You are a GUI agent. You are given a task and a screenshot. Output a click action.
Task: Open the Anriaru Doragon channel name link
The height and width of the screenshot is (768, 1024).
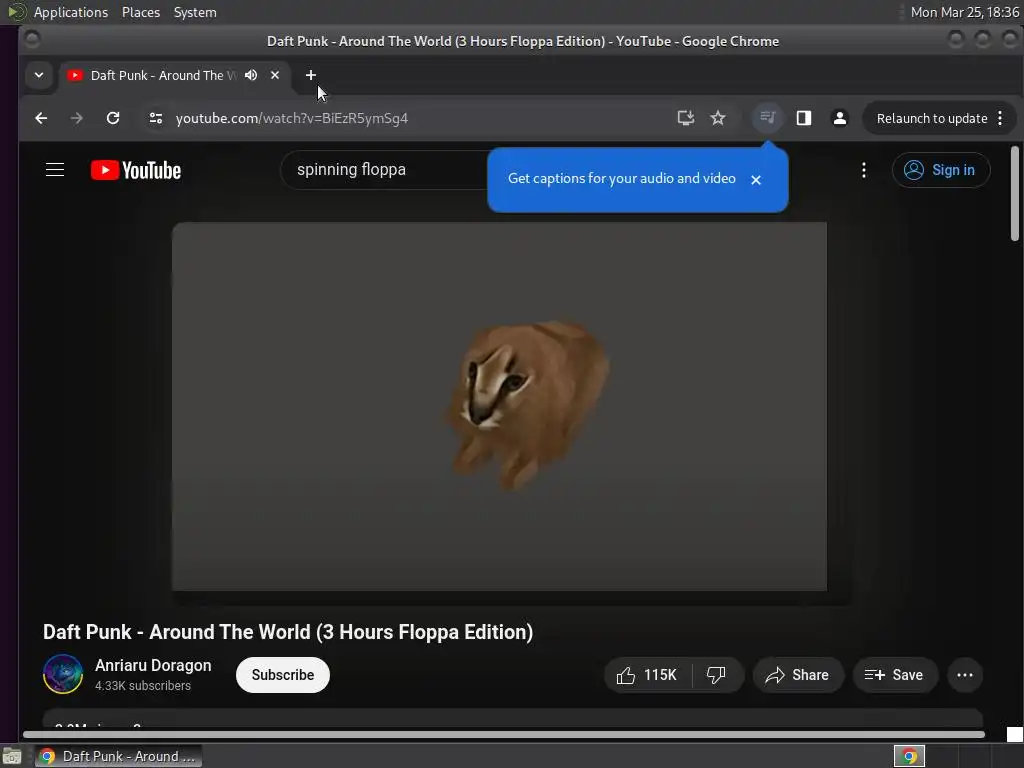pos(153,665)
